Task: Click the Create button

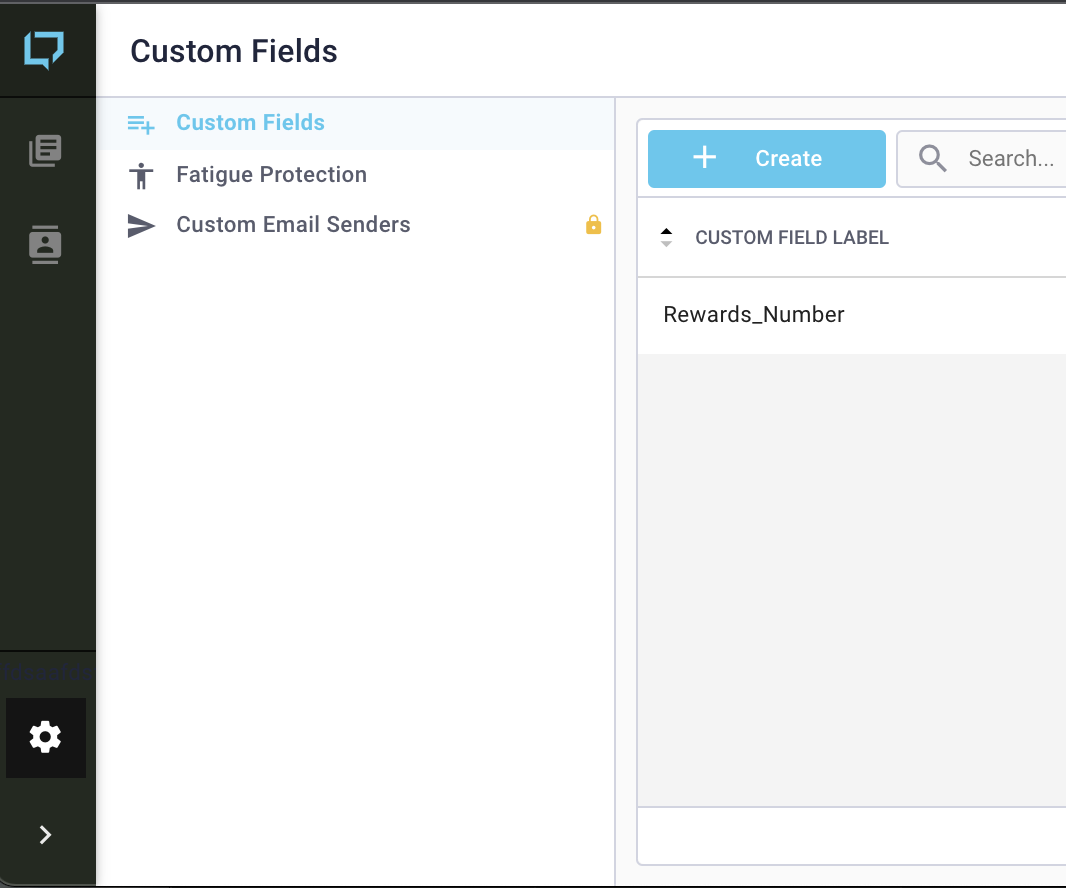Action: pos(766,158)
